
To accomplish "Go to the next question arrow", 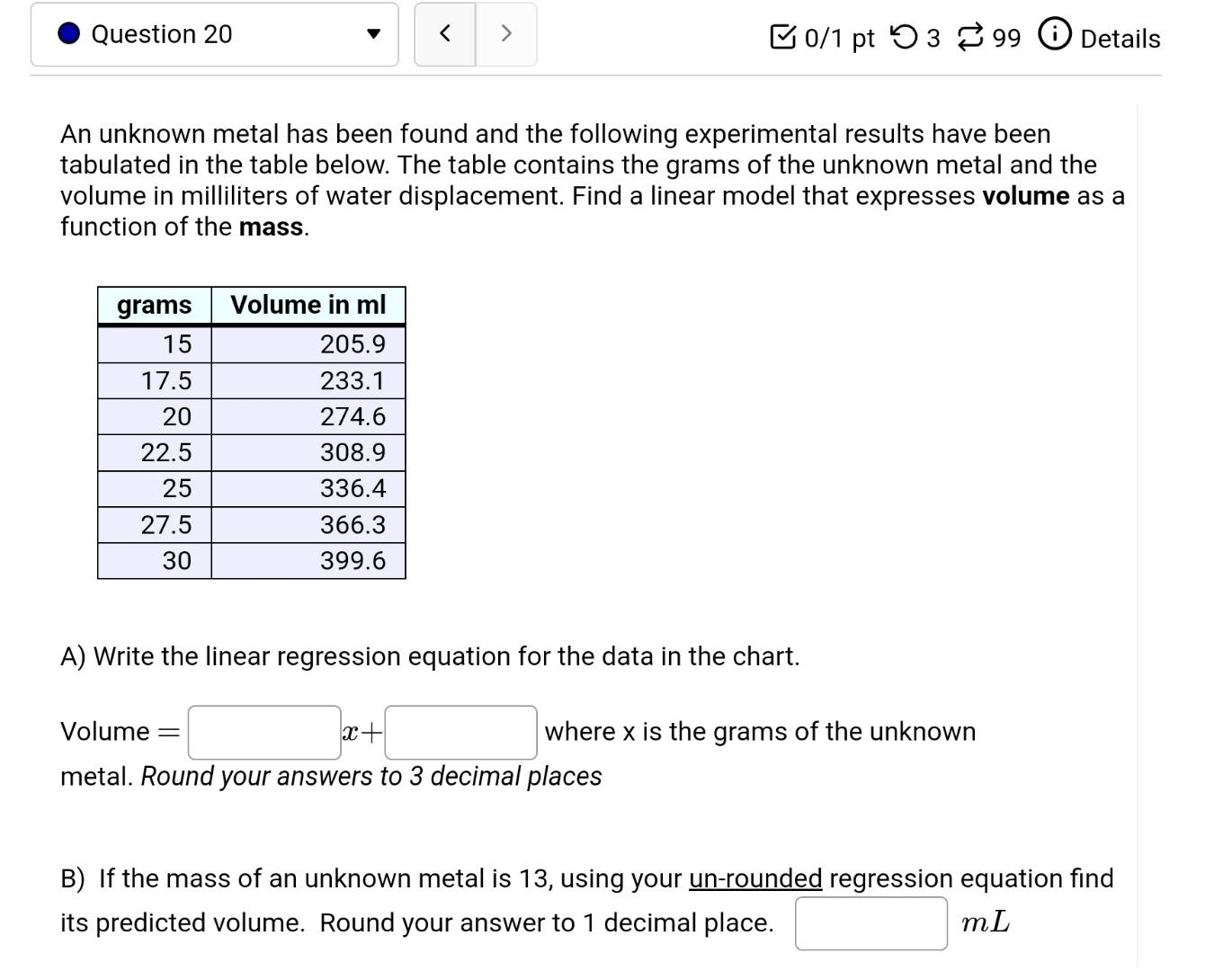I will click(x=506, y=34).
